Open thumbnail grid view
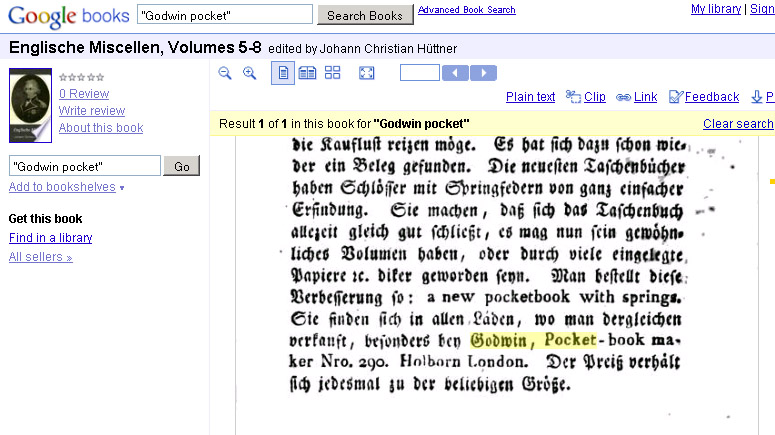This screenshot has width=775, height=435. (333, 73)
